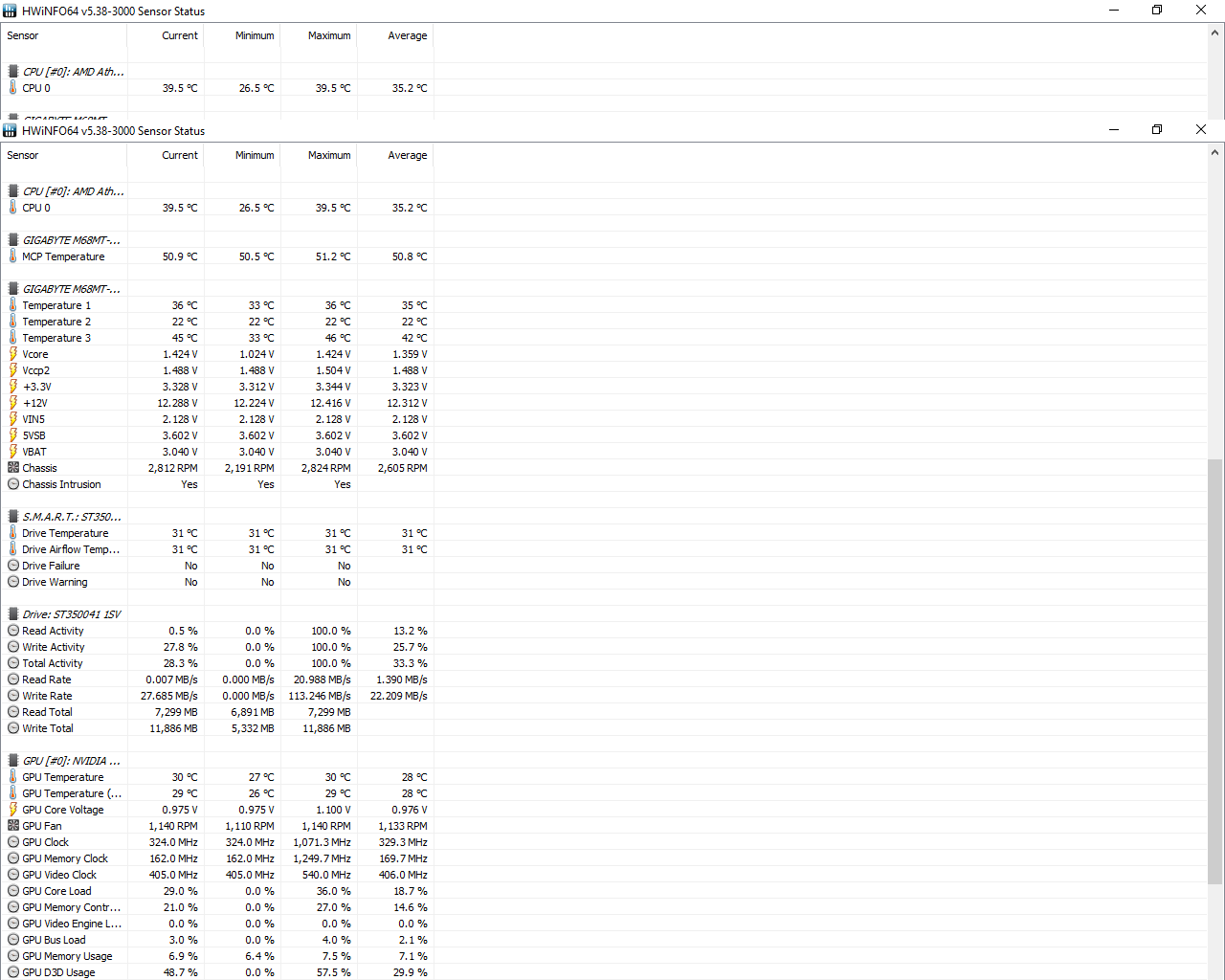Viewport: 1225px width, 980px height.
Task: Click the circle icon beside Chassis Intrusion
Action: pyautogui.click(x=13, y=484)
